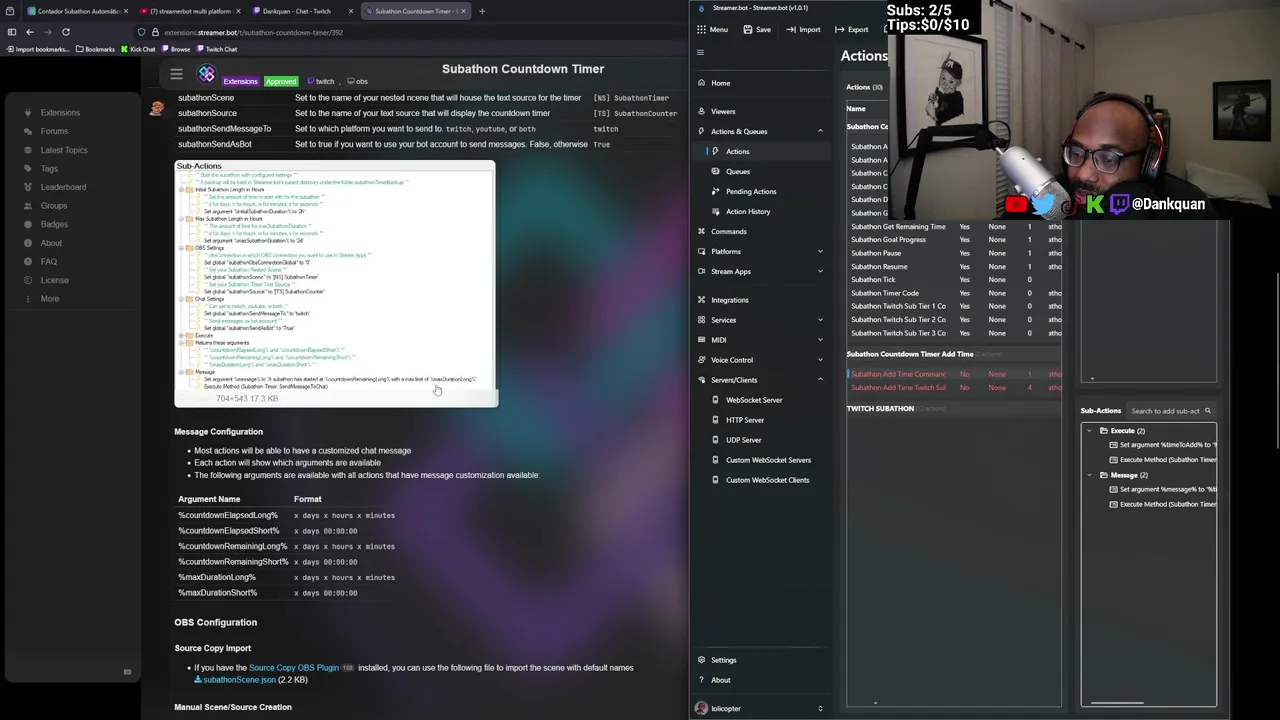
Task: Open Action History
Action: tap(747, 211)
